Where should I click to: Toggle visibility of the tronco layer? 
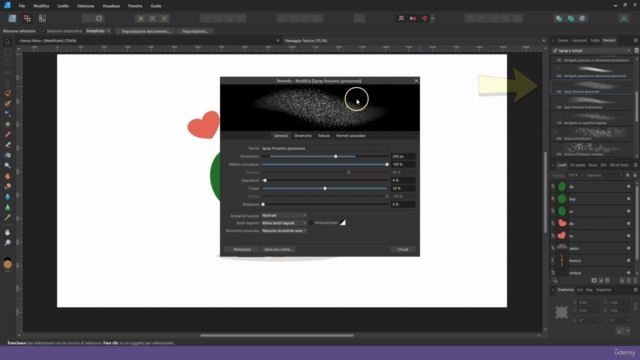tap(628, 260)
